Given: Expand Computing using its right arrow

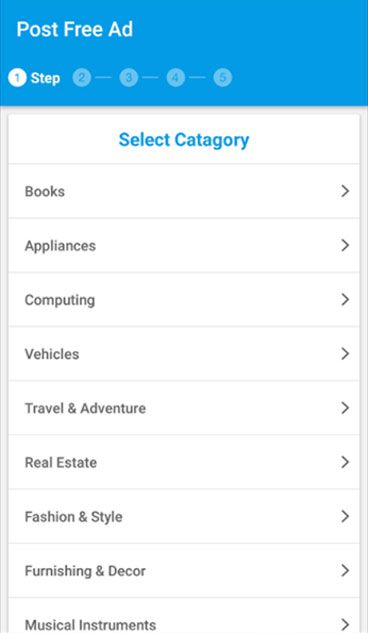Looking at the screenshot, I should click(345, 300).
